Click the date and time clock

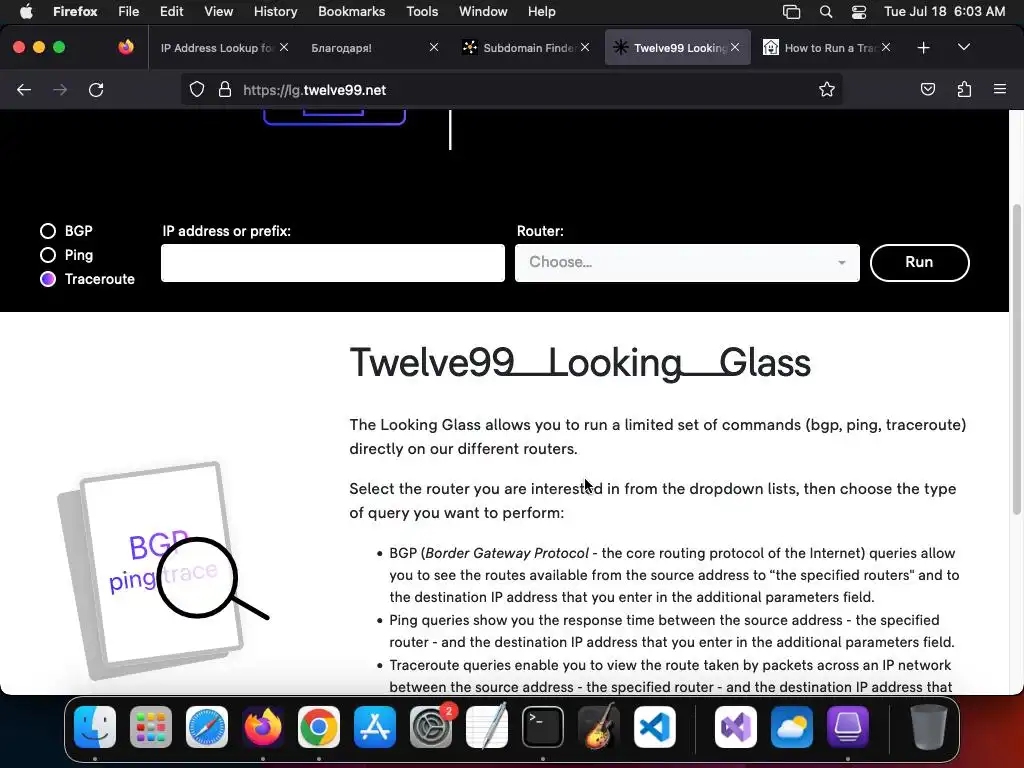tap(944, 11)
